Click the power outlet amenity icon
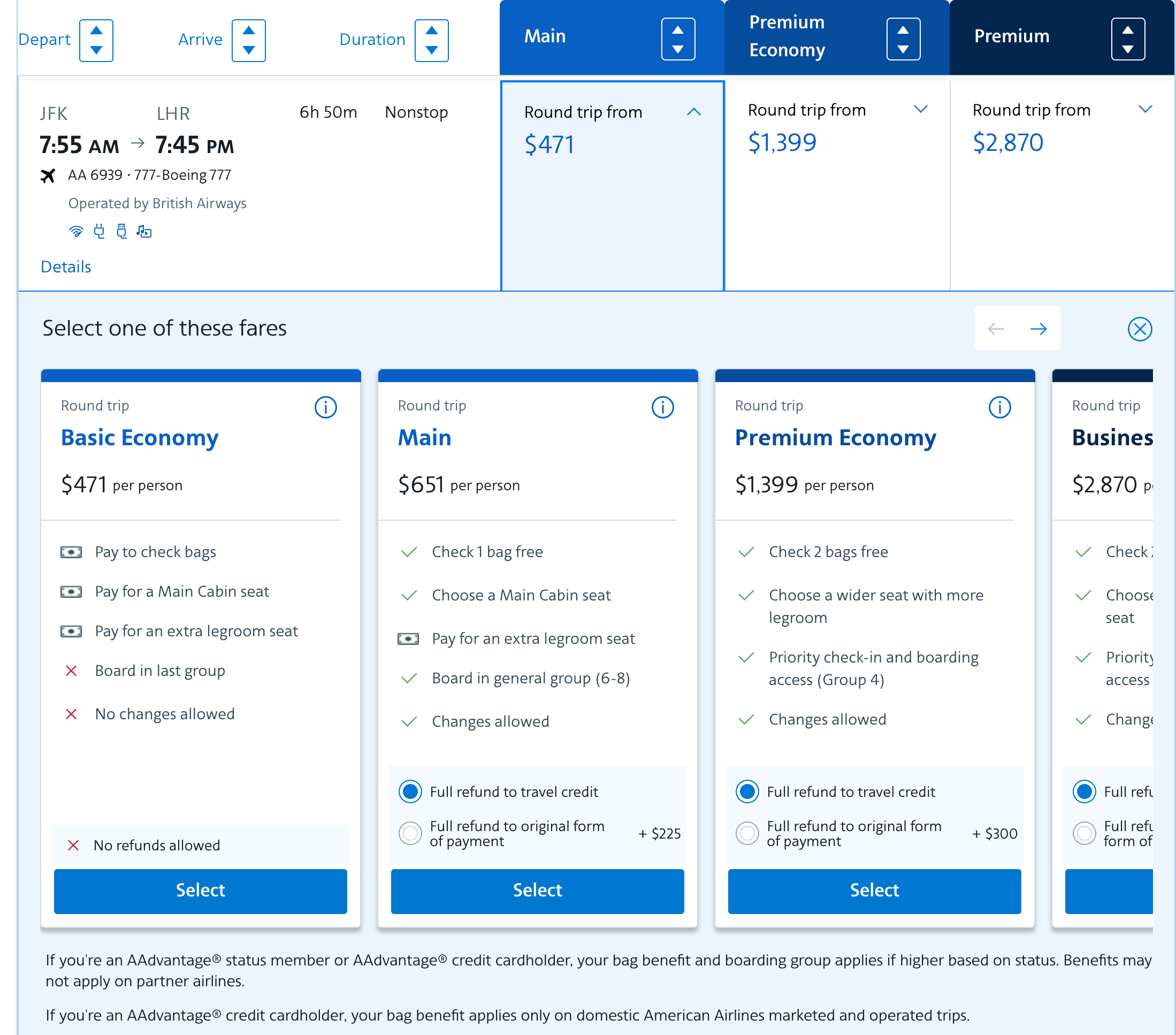 point(99,231)
